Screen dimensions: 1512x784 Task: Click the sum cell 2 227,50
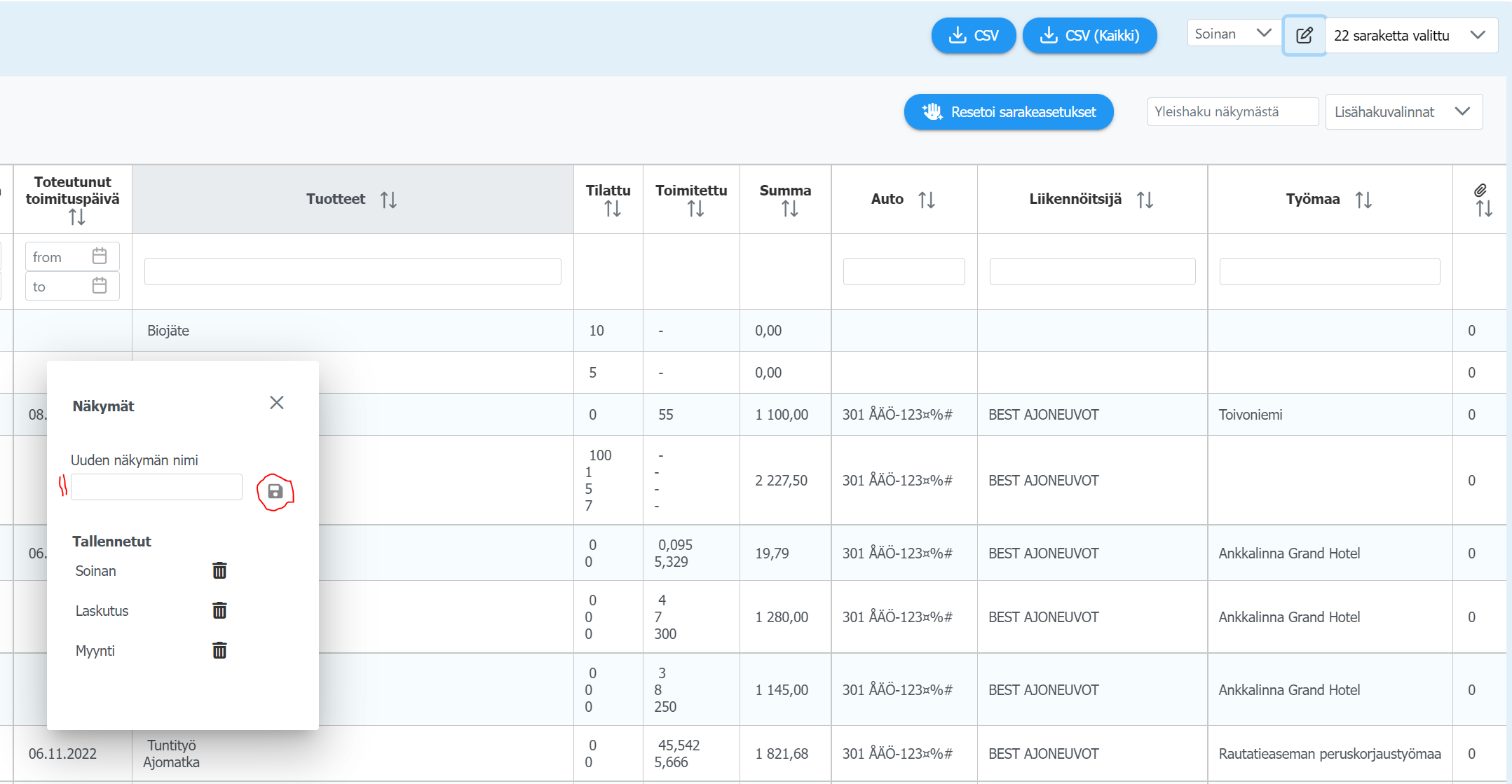click(x=785, y=481)
